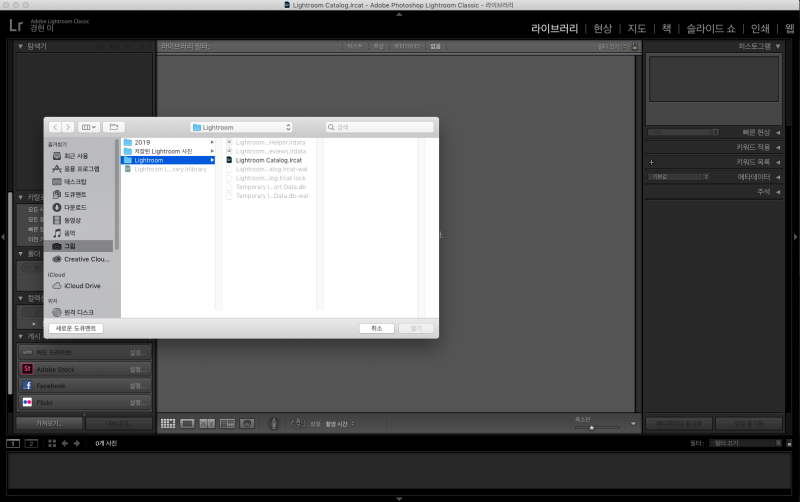Click dialog back navigation arrow
Image resolution: width=800 pixels, height=502 pixels.
[x=55, y=127]
